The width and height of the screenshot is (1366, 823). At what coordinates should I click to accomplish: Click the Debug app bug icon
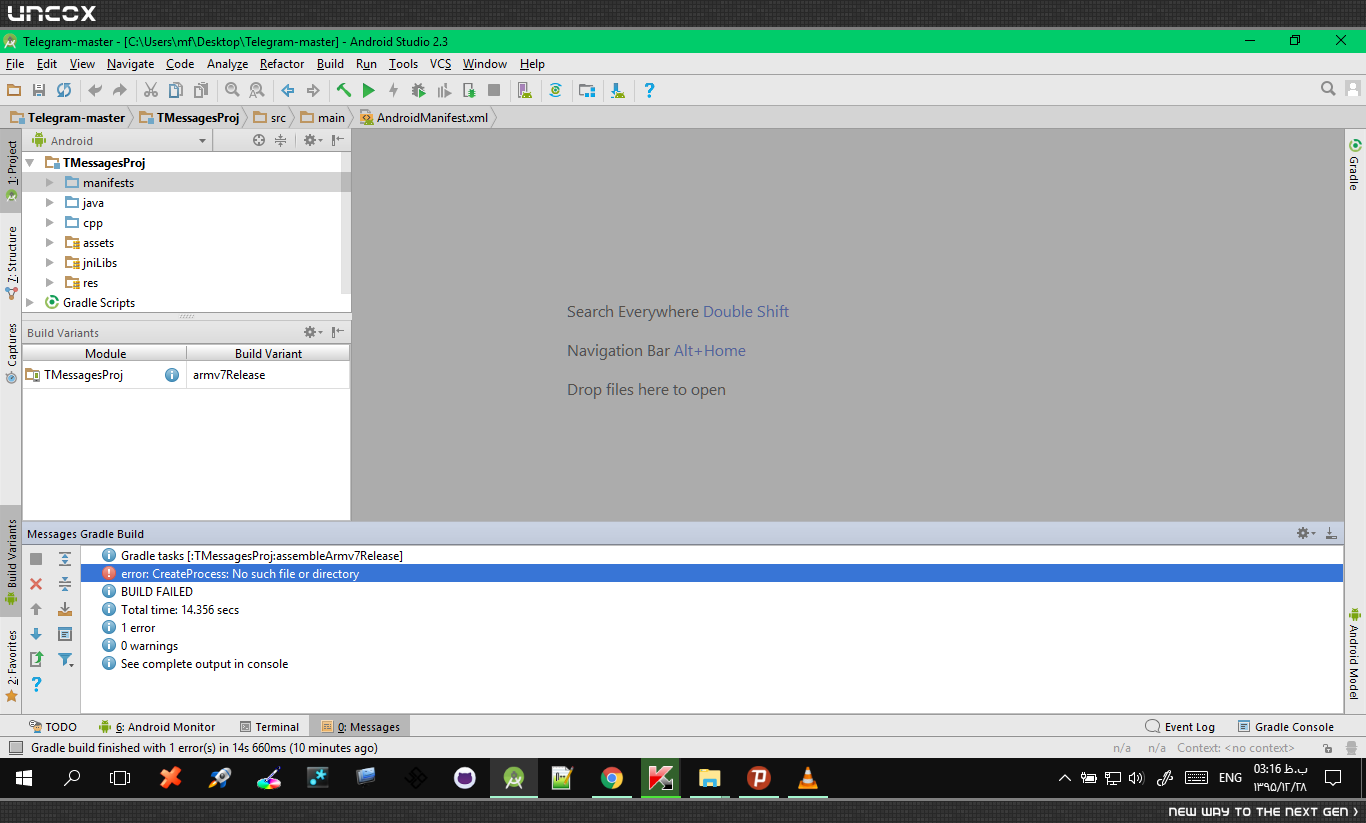(x=419, y=90)
